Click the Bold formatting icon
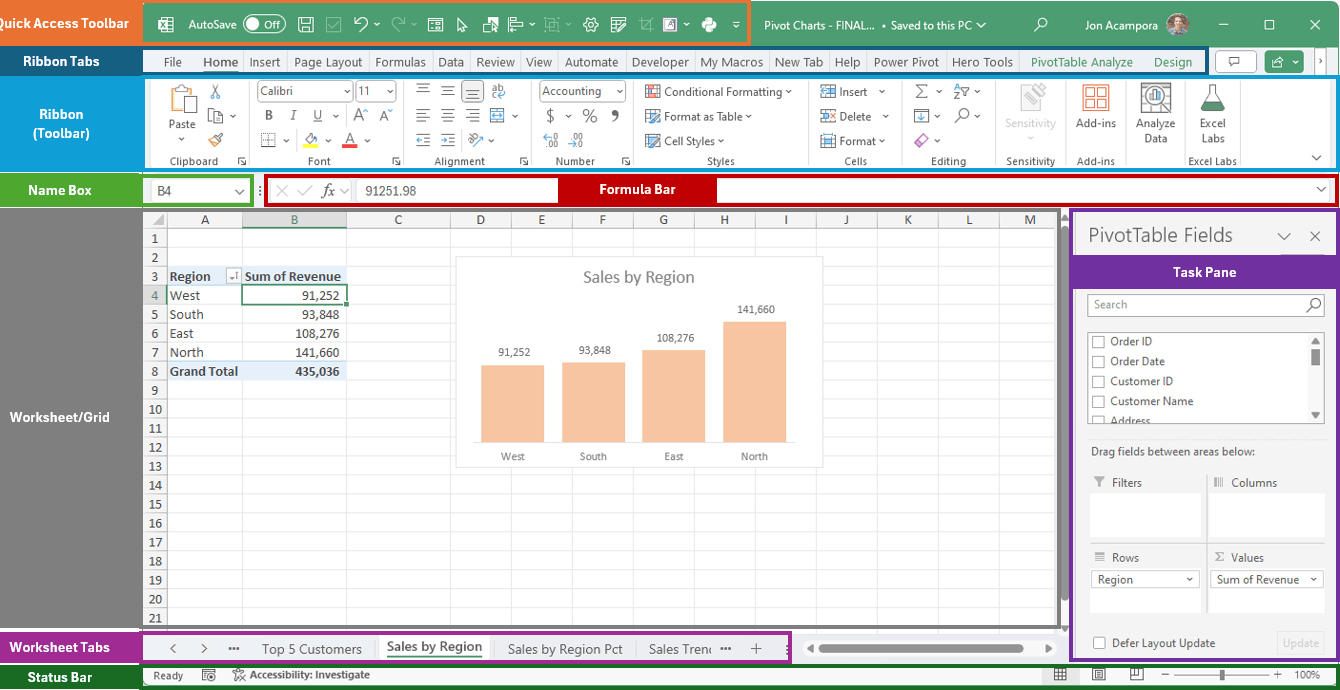 tap(268, 115)
